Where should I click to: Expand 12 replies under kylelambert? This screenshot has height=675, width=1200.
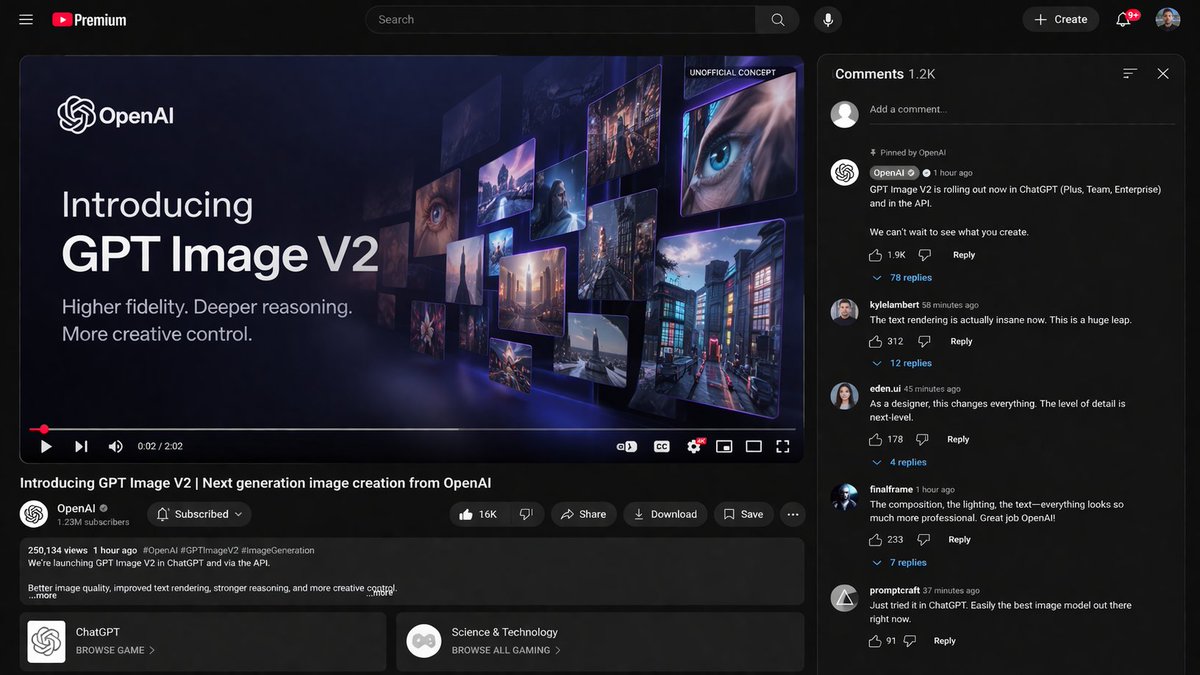[x=902, y=363]
